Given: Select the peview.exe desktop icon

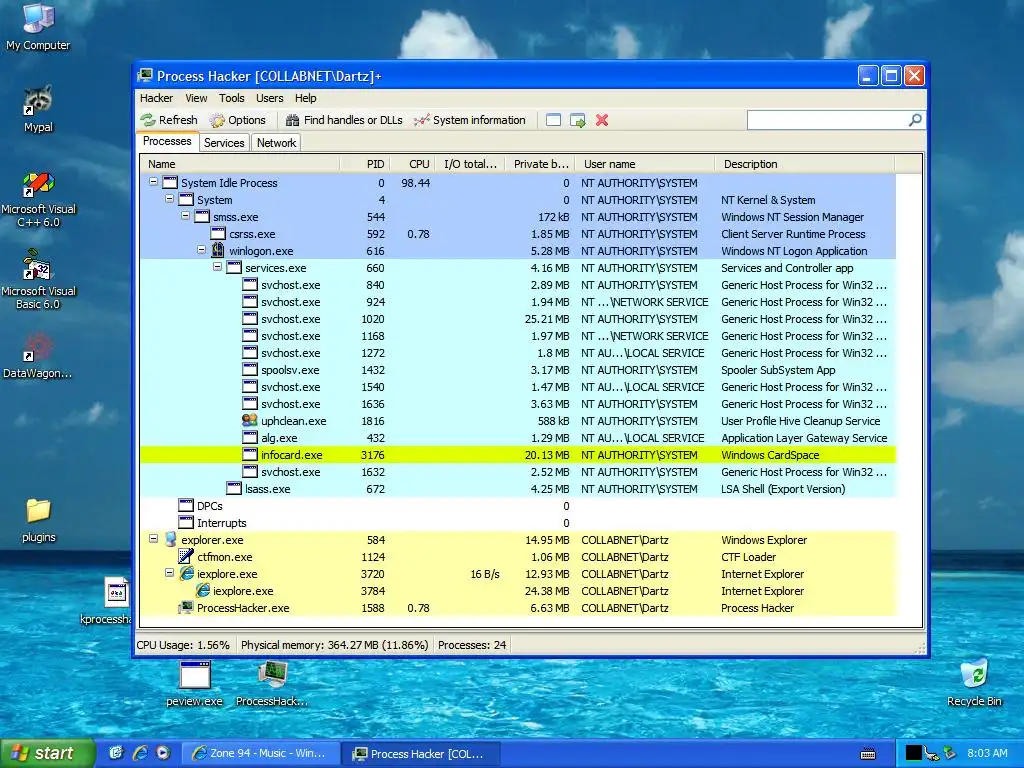Looking at the screenshot, I should coord(195,684).
